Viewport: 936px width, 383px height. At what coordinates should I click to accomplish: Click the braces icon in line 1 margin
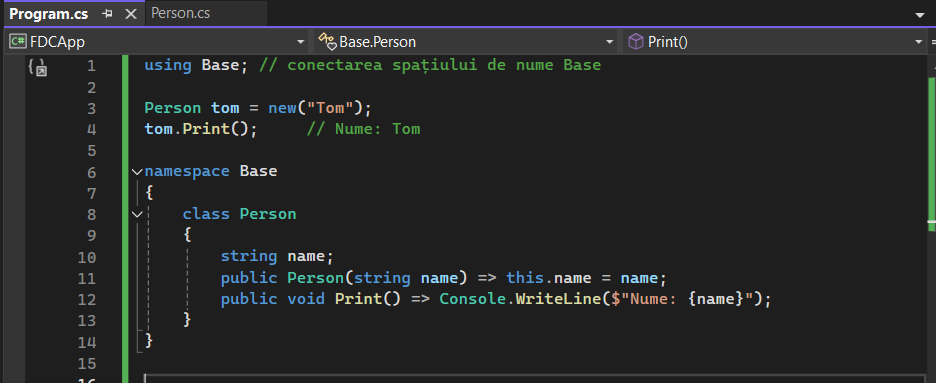click(37, 66)
